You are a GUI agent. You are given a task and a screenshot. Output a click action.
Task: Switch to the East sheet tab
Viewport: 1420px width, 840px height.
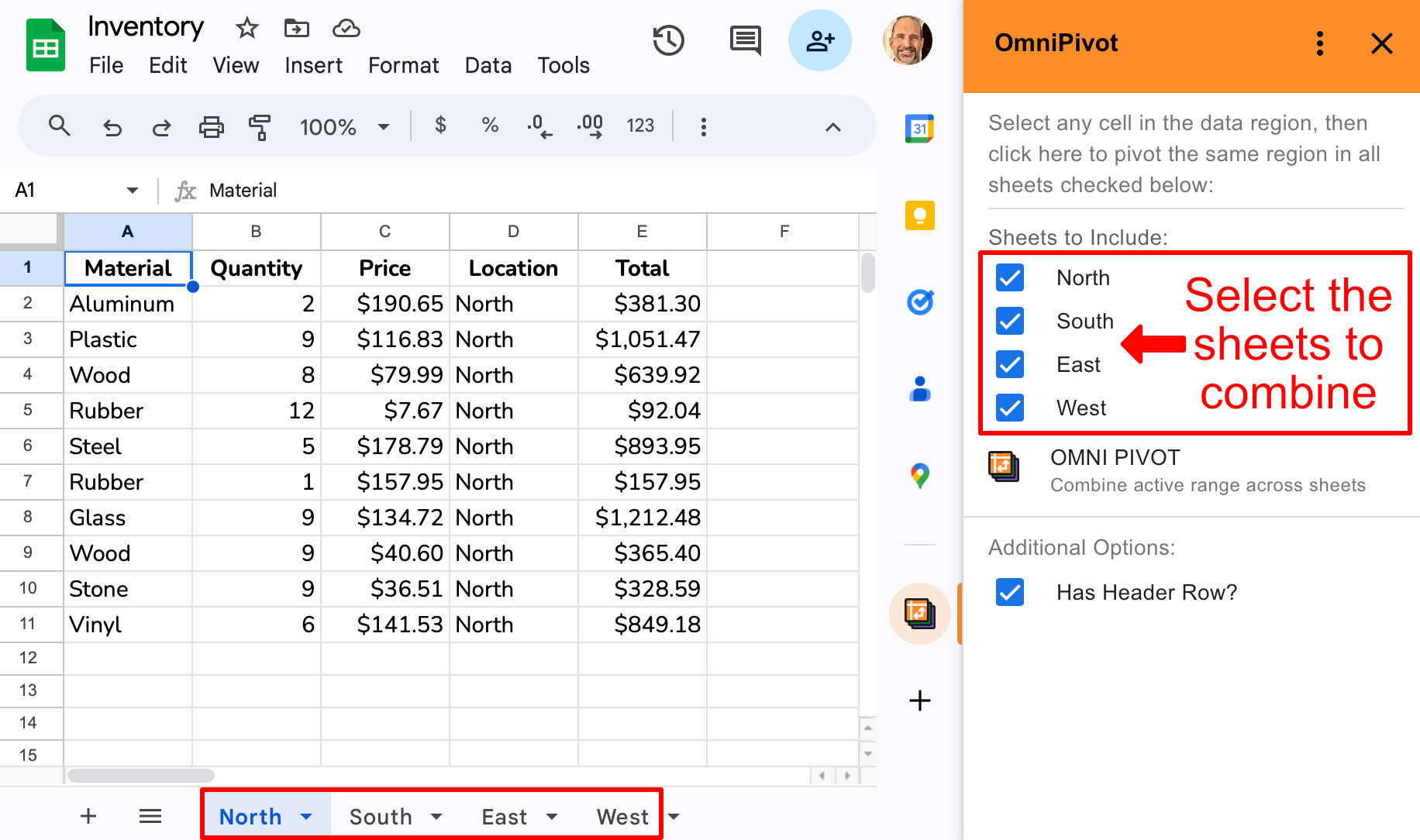pos(504,817)
